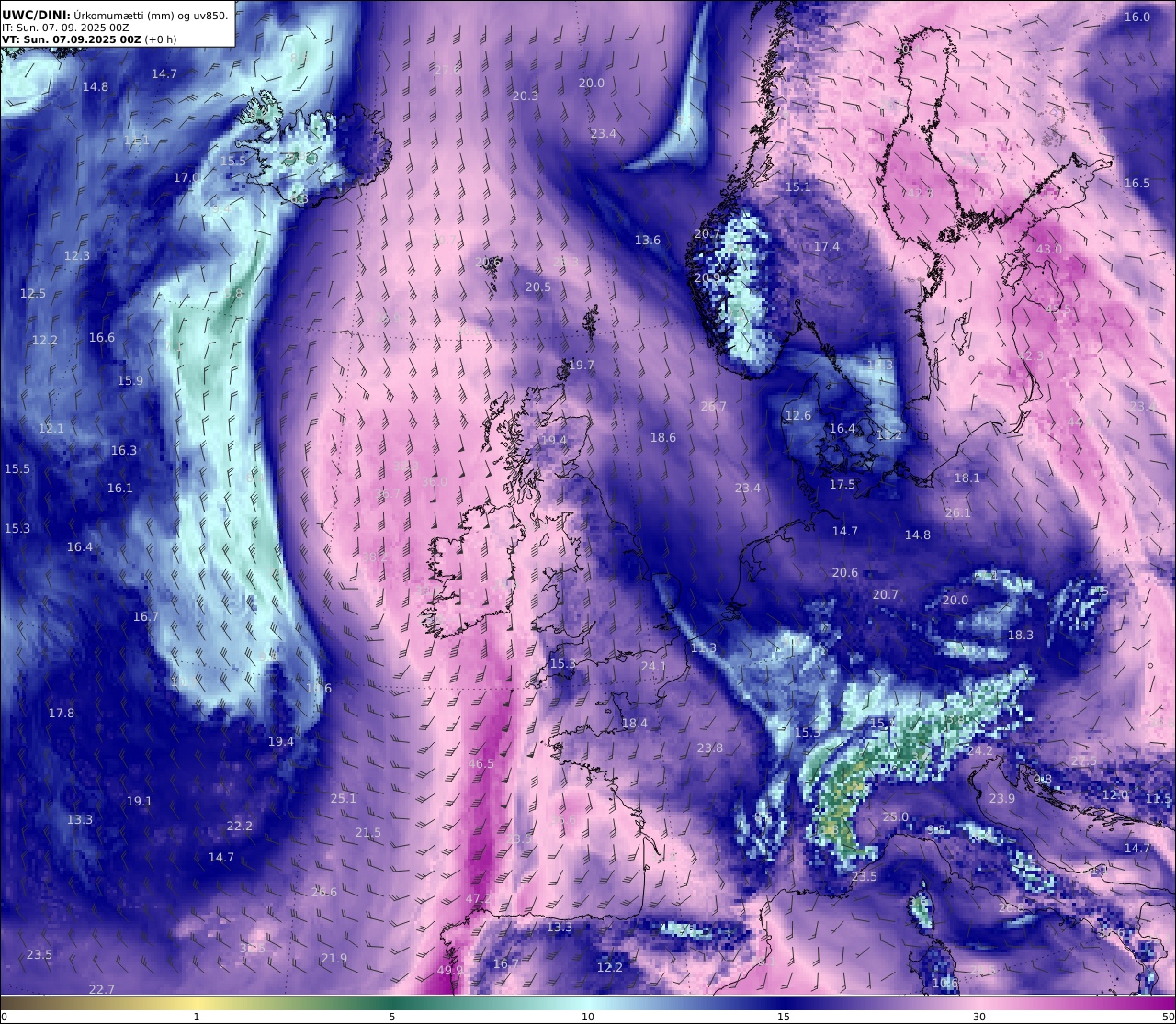
Task: Click the map value 21.9
Action: coord(334,958)
